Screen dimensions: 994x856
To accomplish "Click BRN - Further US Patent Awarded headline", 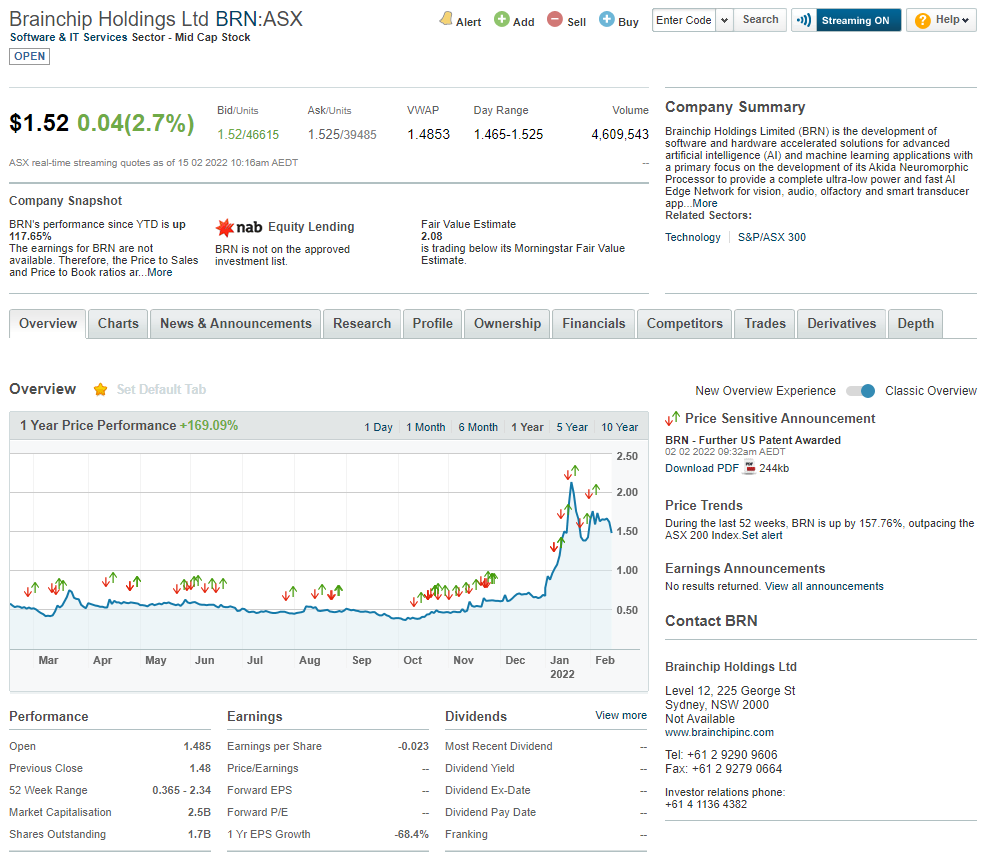I will click(x=752, y=440).
